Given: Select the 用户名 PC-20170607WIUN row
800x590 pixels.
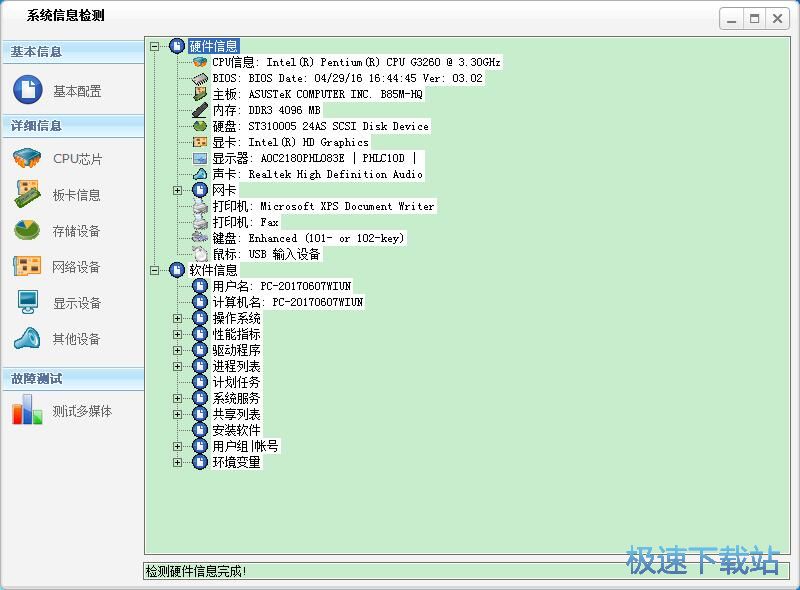Looking at the screenshot, I should tap(282, 286).
